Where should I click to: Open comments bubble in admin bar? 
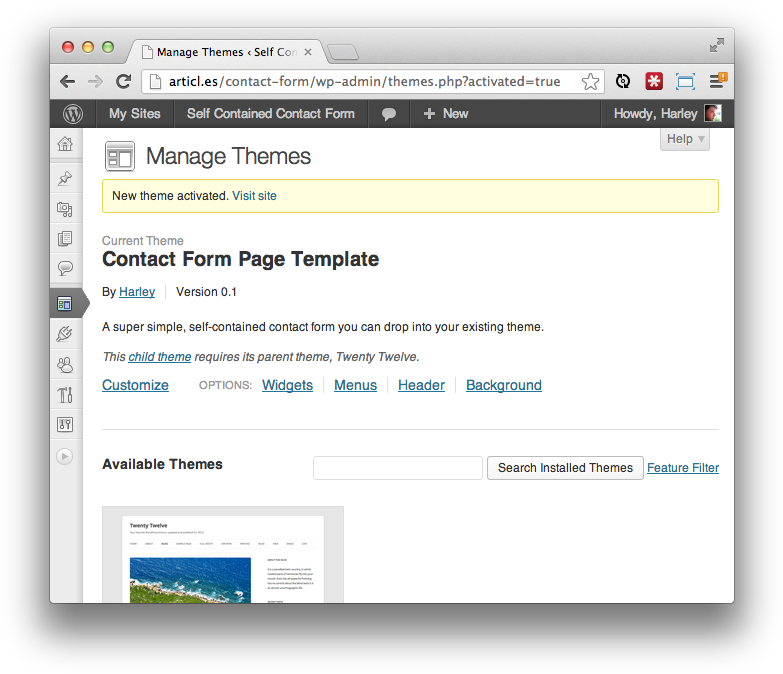click(389, 114)
